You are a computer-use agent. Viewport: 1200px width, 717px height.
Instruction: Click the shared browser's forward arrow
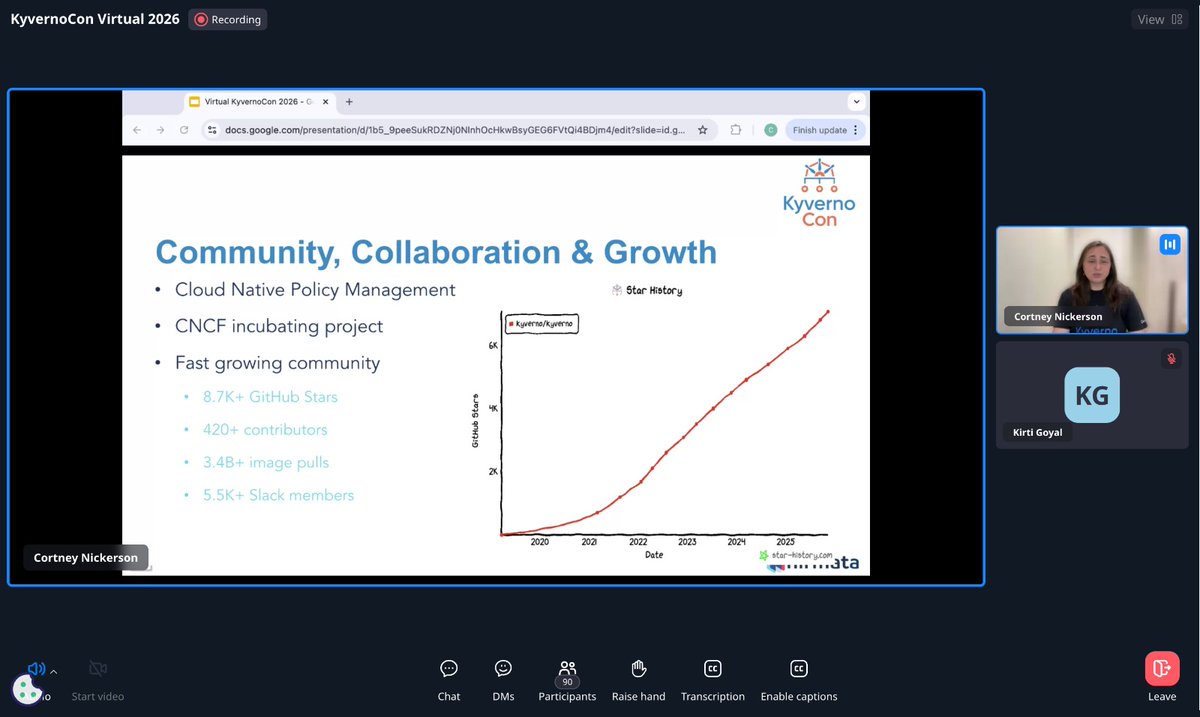coord(160,130)
